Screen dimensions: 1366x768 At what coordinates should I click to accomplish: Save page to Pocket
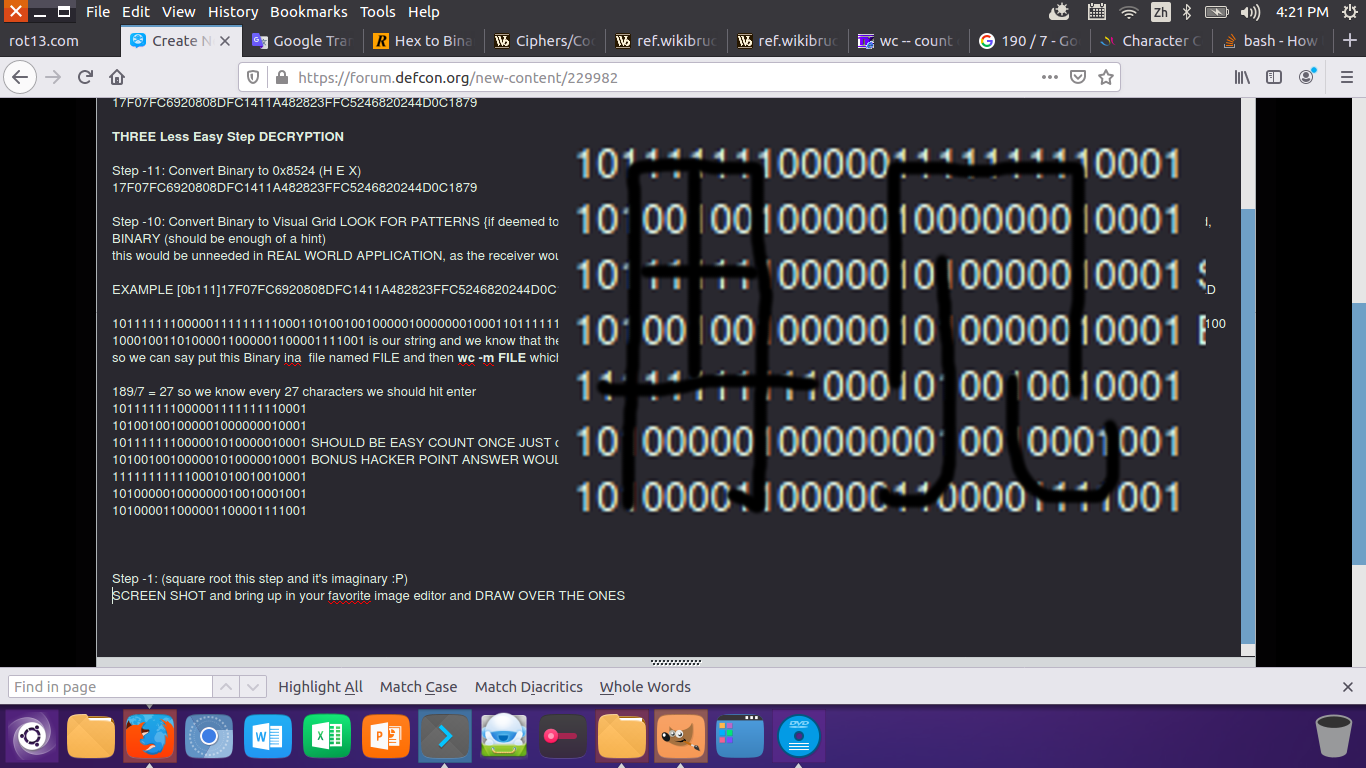[x=1078, y=77]
